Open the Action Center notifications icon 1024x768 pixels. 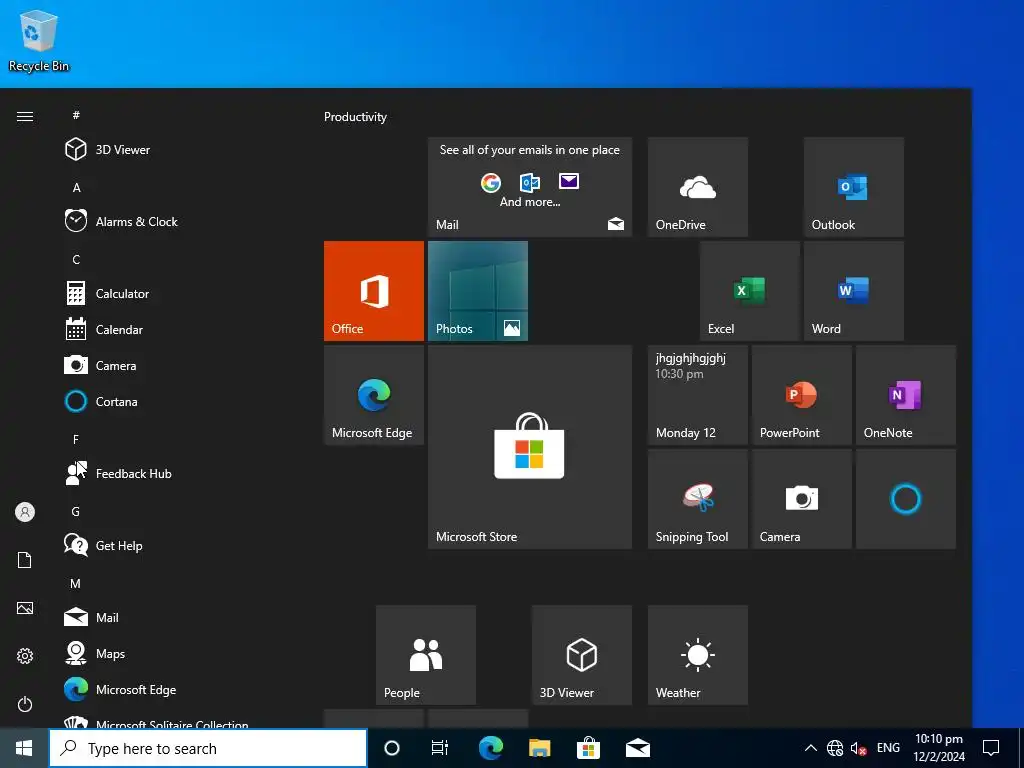[991, 748]
